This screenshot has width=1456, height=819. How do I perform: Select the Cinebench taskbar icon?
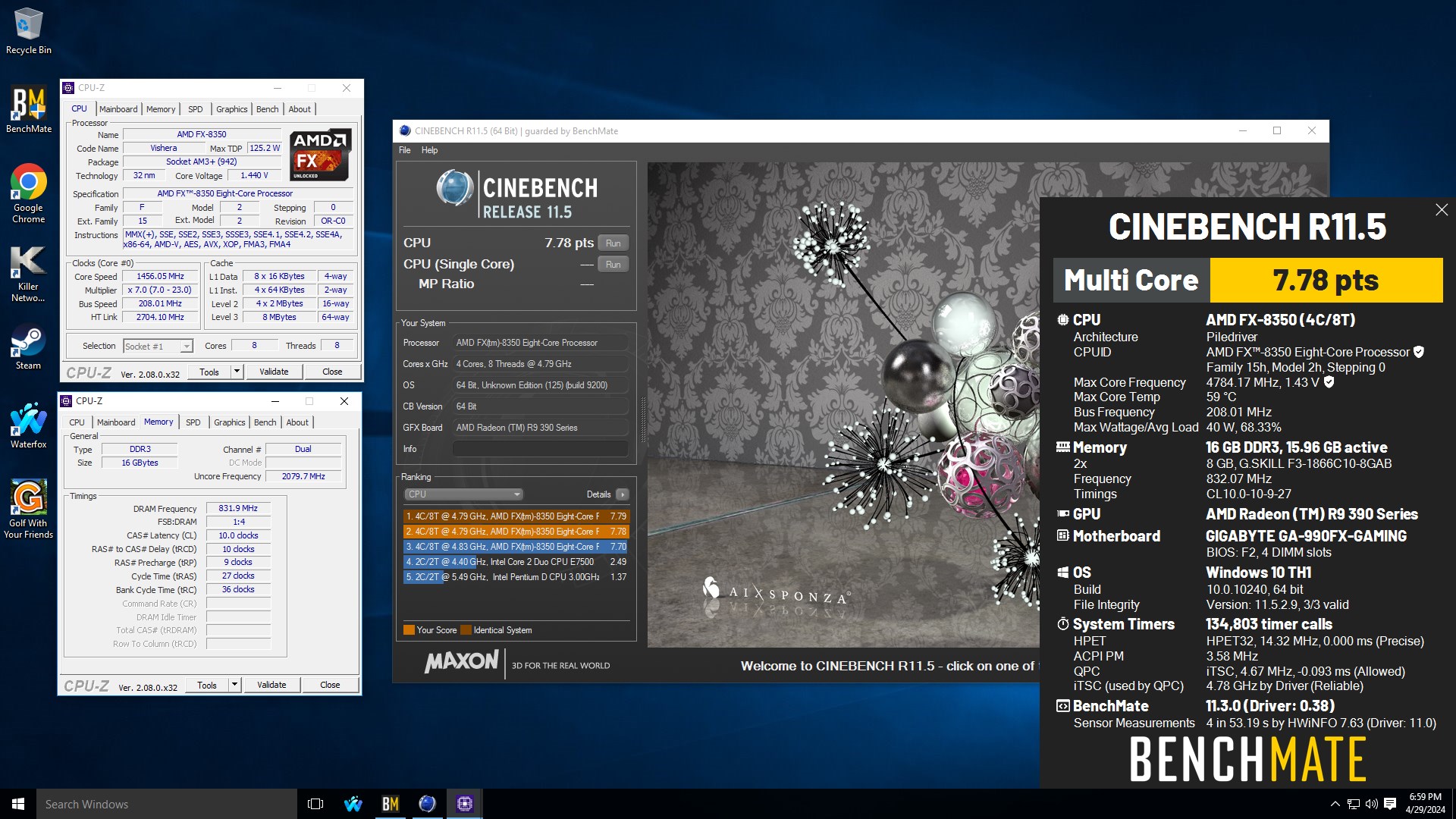point(427,804)
